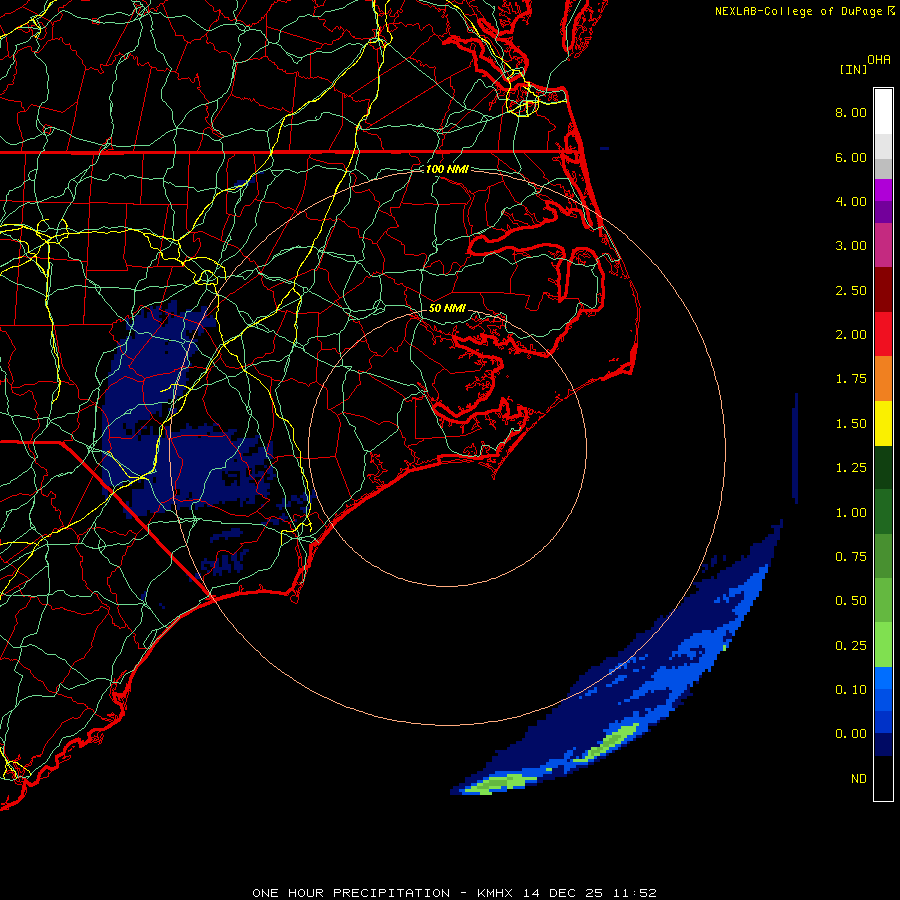The height and width of the screenshot is (900, 900).
Task: Select the 6.00 legend value
Action: (x=851, y=157)
